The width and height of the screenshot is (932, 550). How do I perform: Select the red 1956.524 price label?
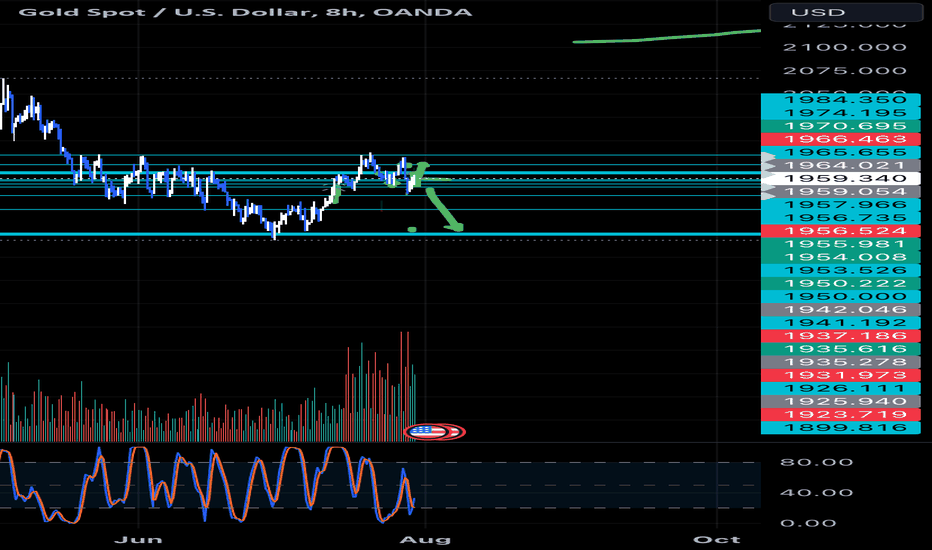click(x=840, y=231)
